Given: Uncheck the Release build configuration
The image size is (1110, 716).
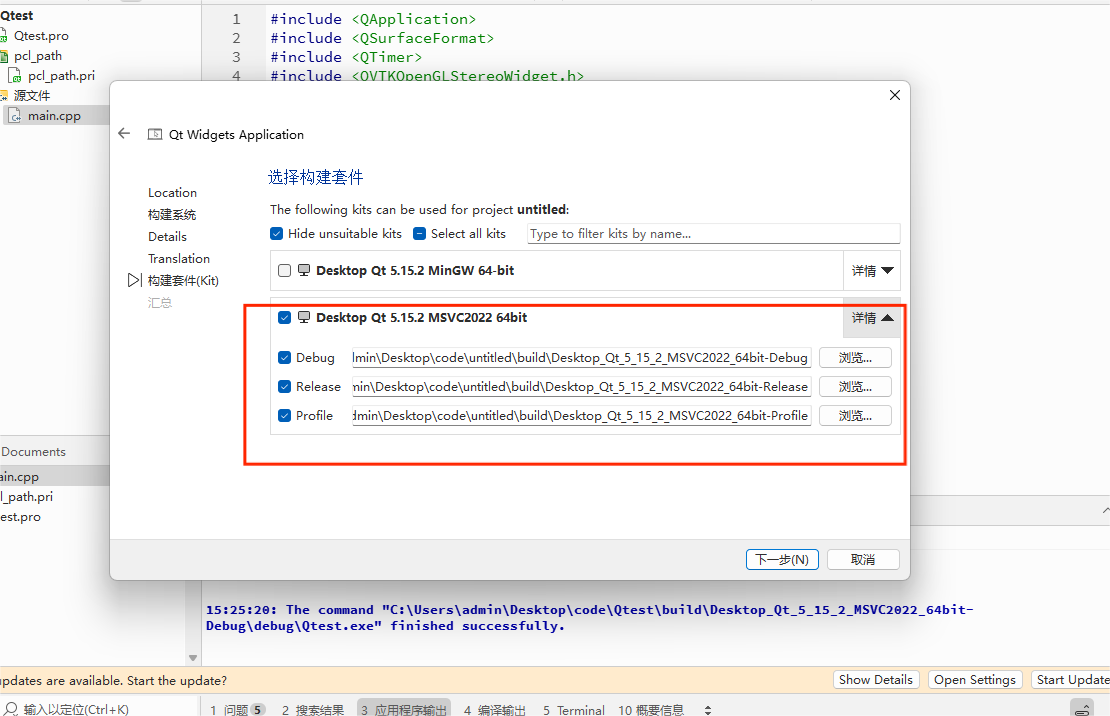Looking at the screenshot, I should (x=285, y=387).
